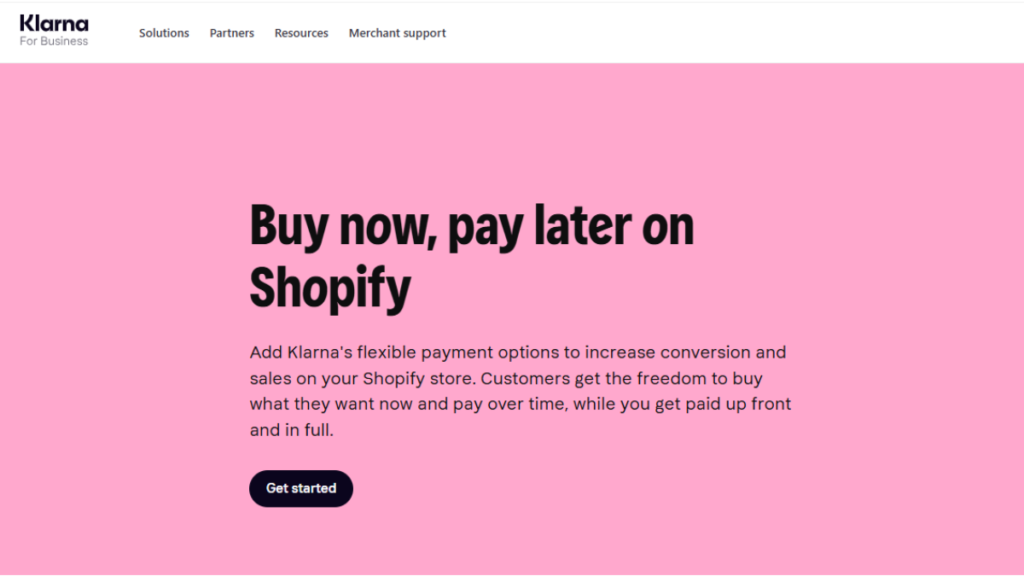Open the Resources dropdown menu

click(301, 33)
